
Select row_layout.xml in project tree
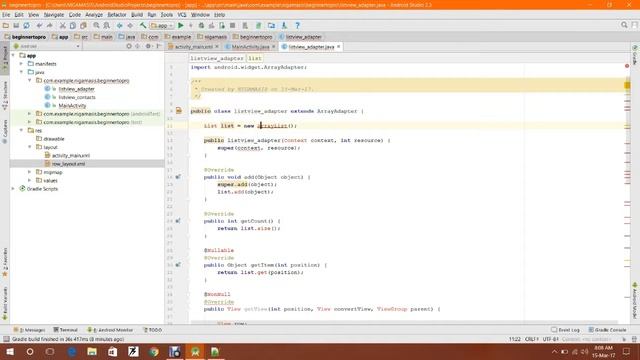pyautogui.click(x=69, y=164)
